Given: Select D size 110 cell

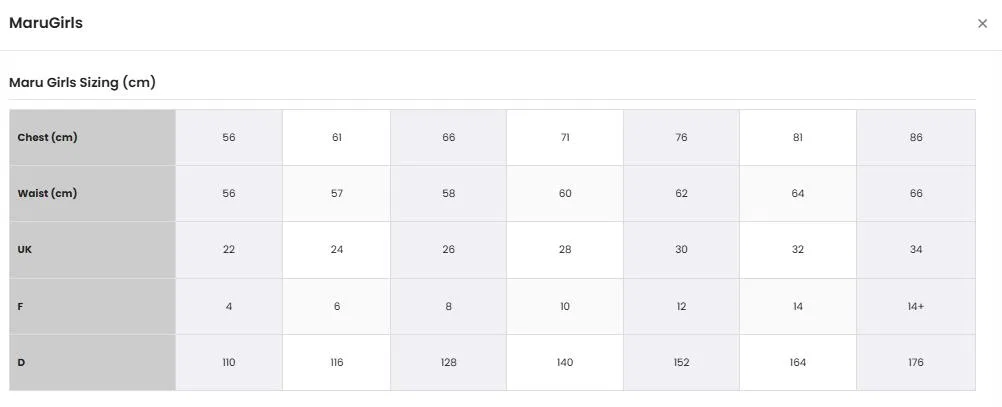Looking at the screenshot, I should [x=229, y=362].
